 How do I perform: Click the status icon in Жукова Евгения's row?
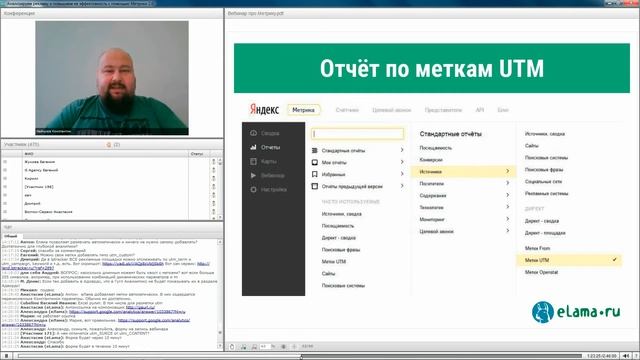(213, 162)
